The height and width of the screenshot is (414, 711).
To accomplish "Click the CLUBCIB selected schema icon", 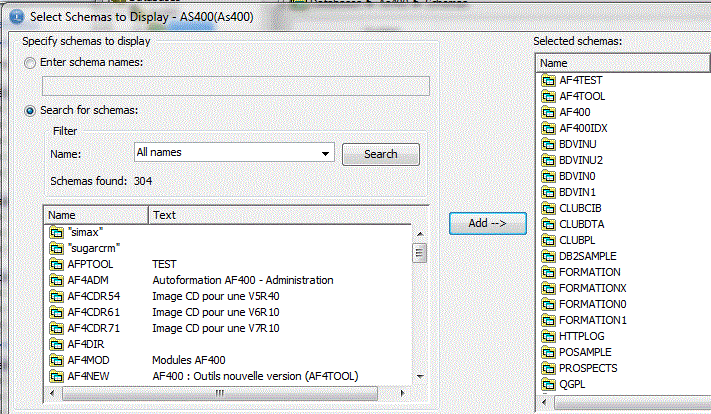I will coord(548,209).
